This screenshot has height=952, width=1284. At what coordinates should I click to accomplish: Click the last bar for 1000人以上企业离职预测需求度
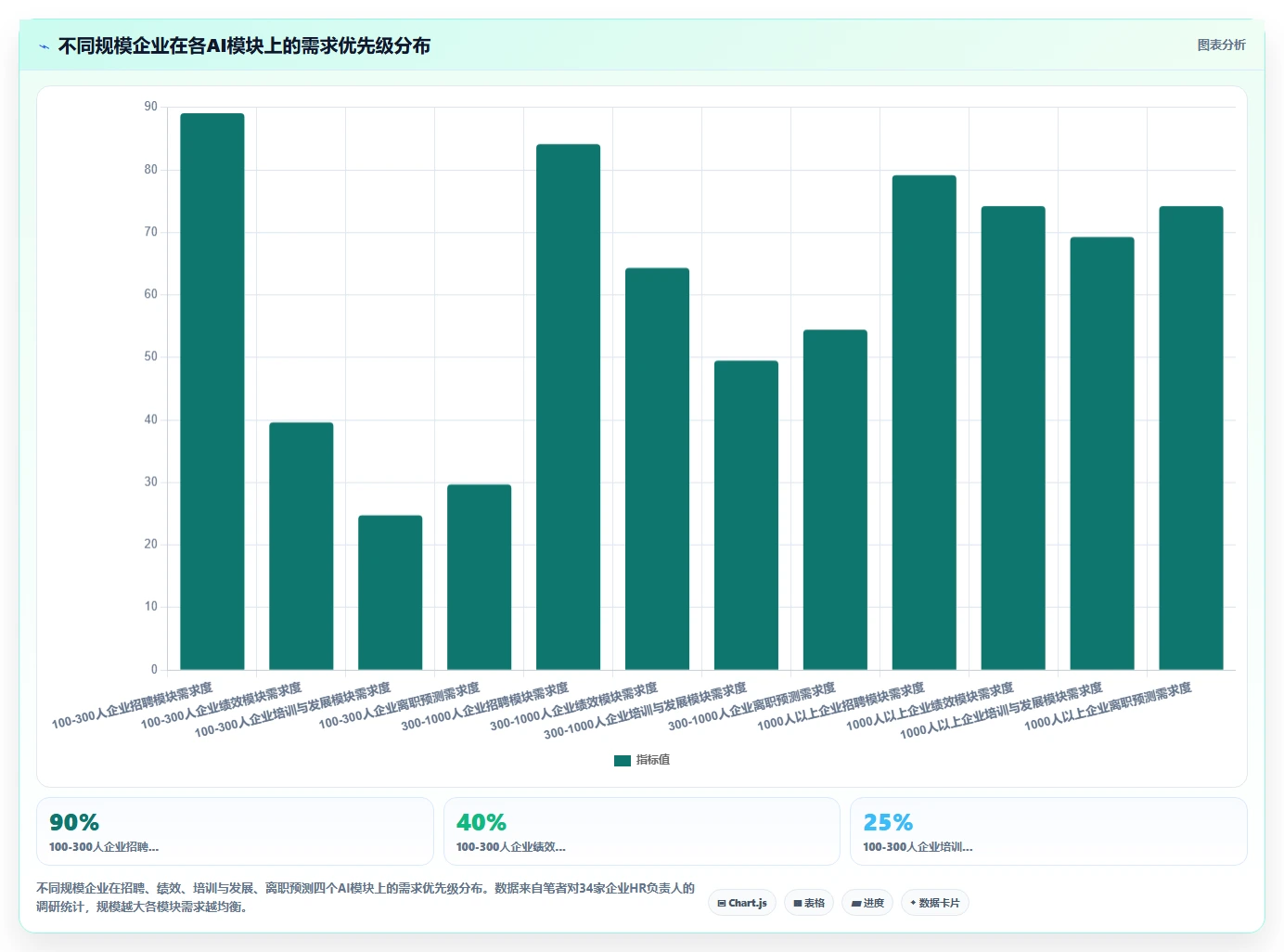coord(1191,438)
